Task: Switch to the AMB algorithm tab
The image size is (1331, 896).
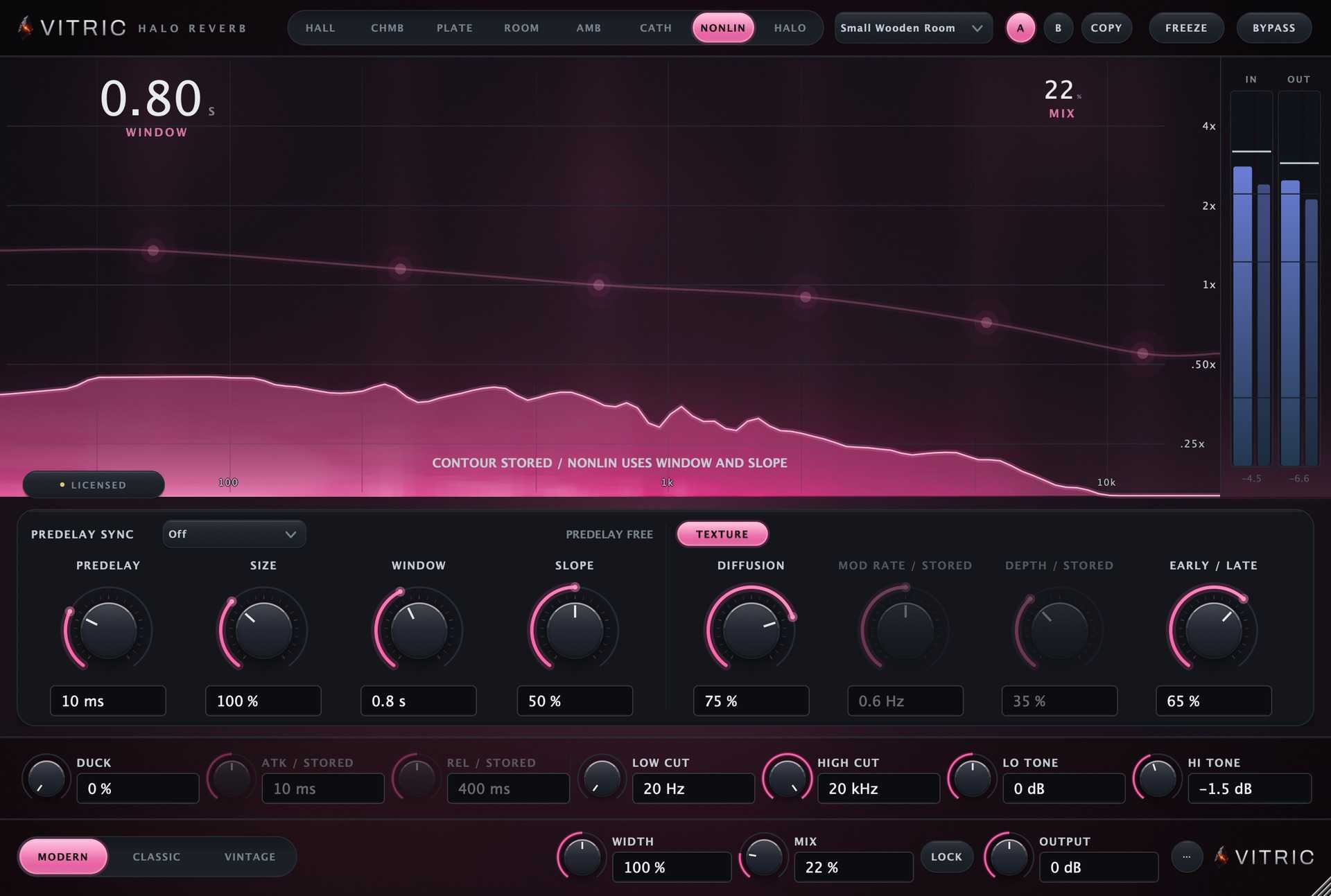Action: [x=589, y=28]
